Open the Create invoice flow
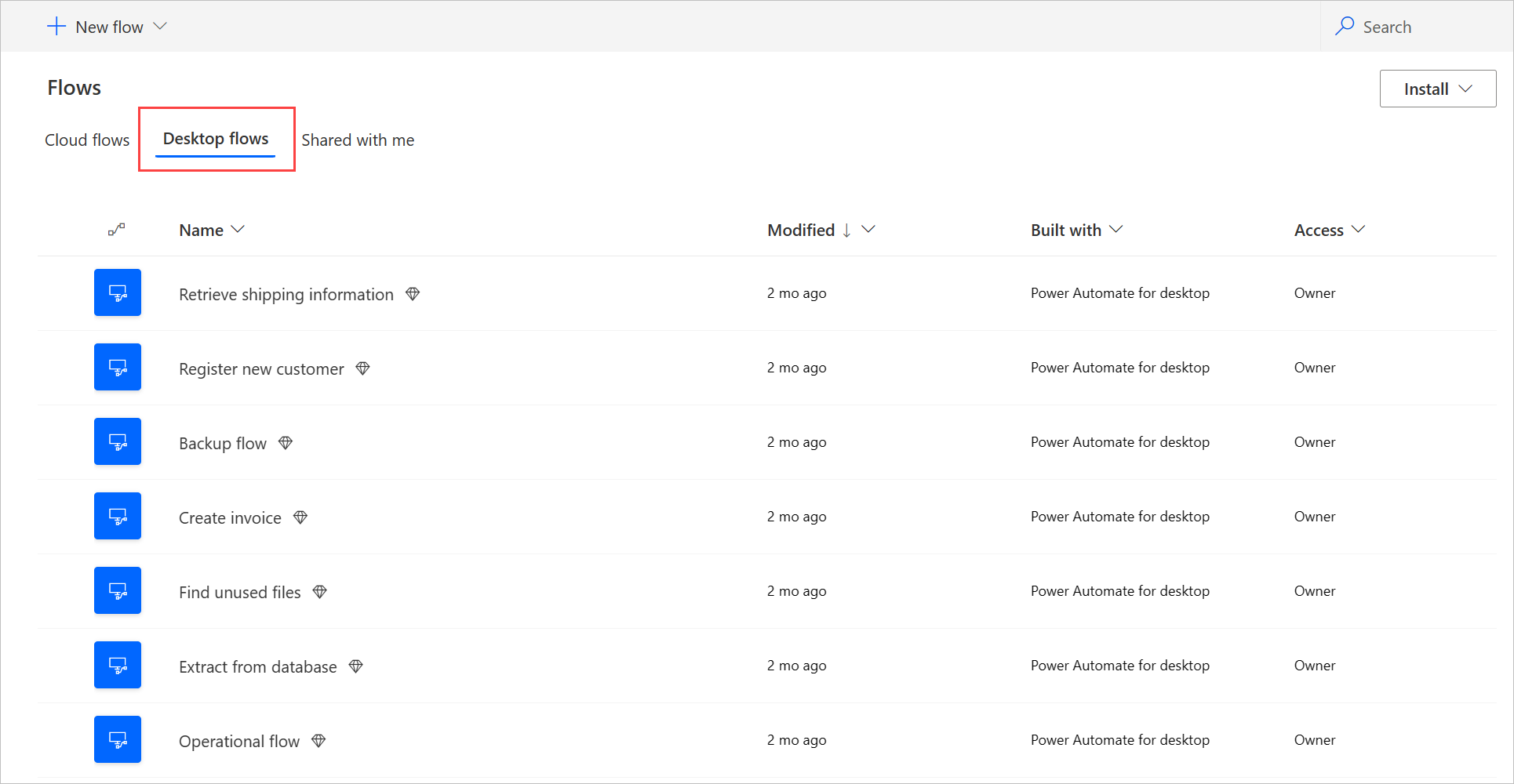Viewport: 1514px width, 784px height. coord(230,517)
